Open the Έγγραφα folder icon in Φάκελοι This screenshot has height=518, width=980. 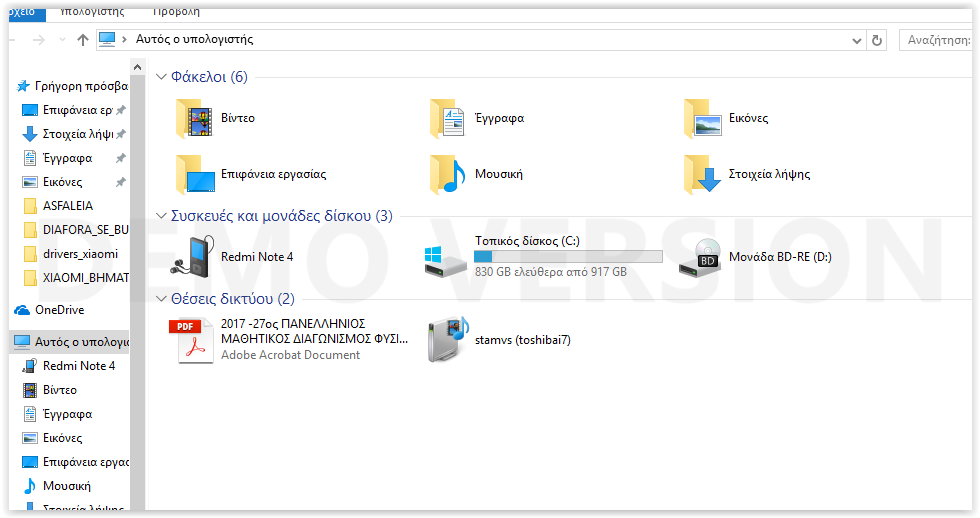pyautogui.click(x=448, y=118)
